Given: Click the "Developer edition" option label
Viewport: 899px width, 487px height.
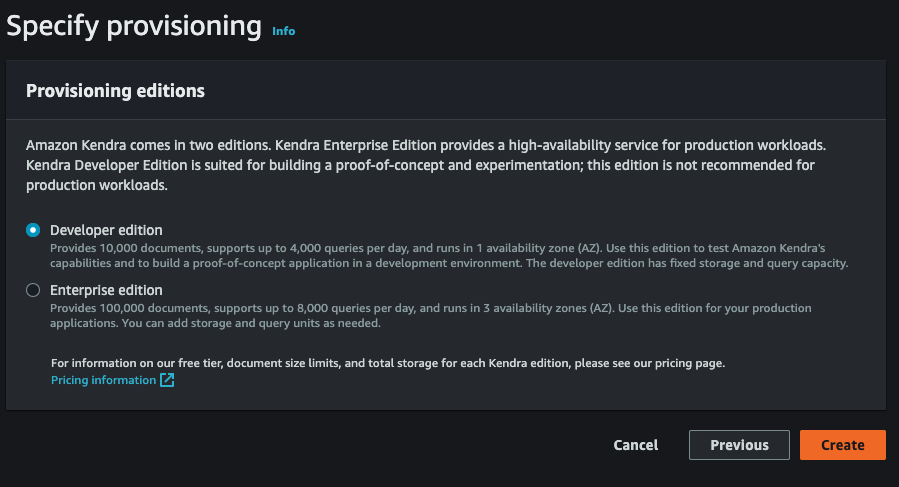Looking at the screenshot, I should 106,230.
